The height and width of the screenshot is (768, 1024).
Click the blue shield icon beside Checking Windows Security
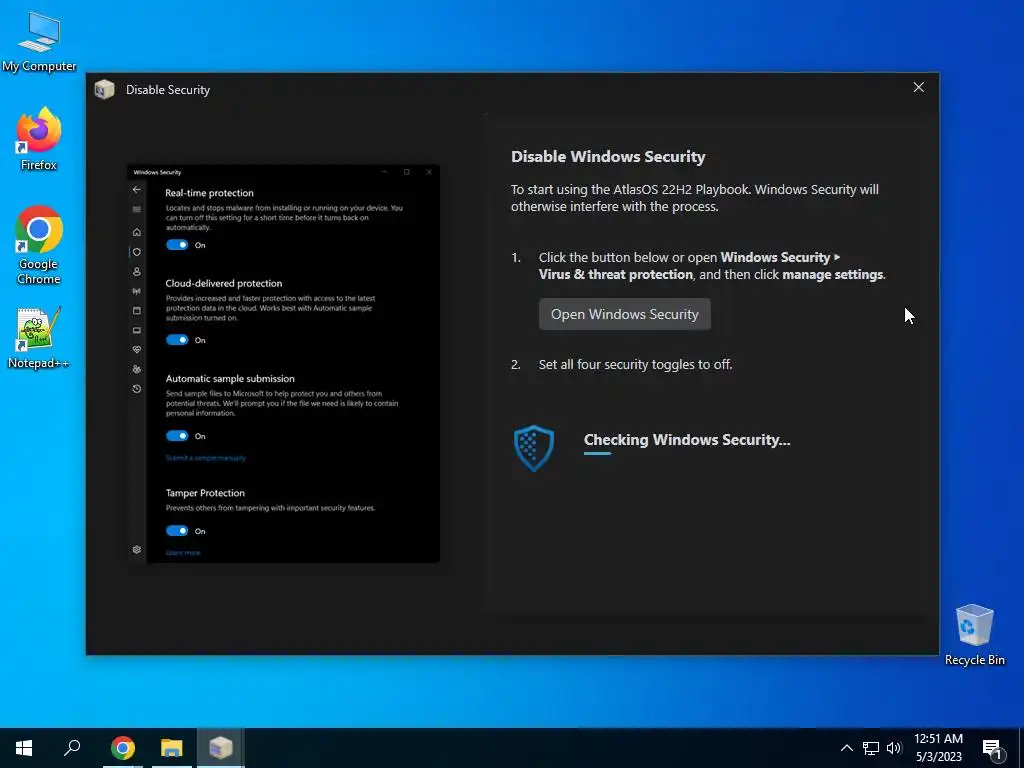pyautogui.click(x=534, y=448)
